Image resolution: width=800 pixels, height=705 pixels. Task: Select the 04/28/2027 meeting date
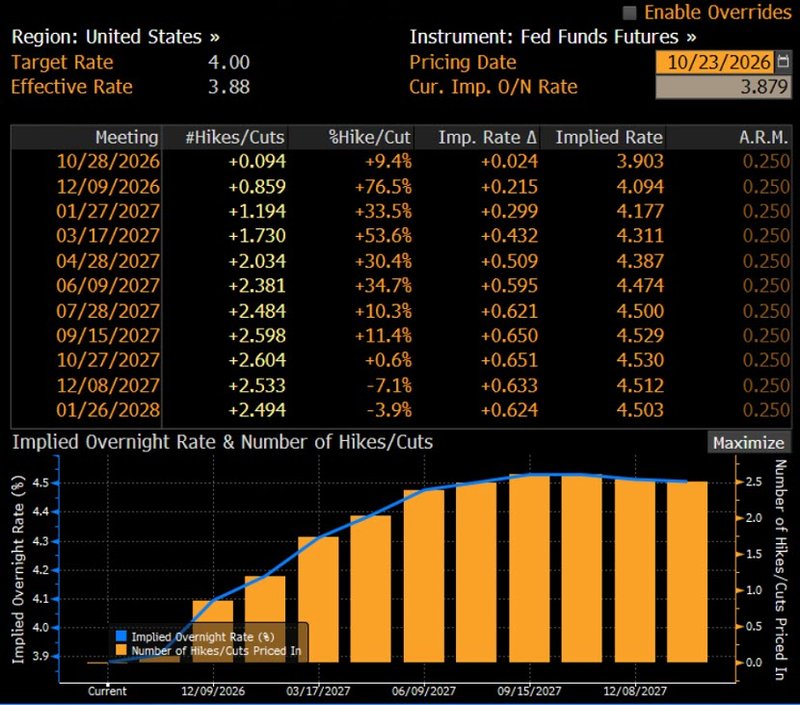pyautogui.click(x=108, y=261)
